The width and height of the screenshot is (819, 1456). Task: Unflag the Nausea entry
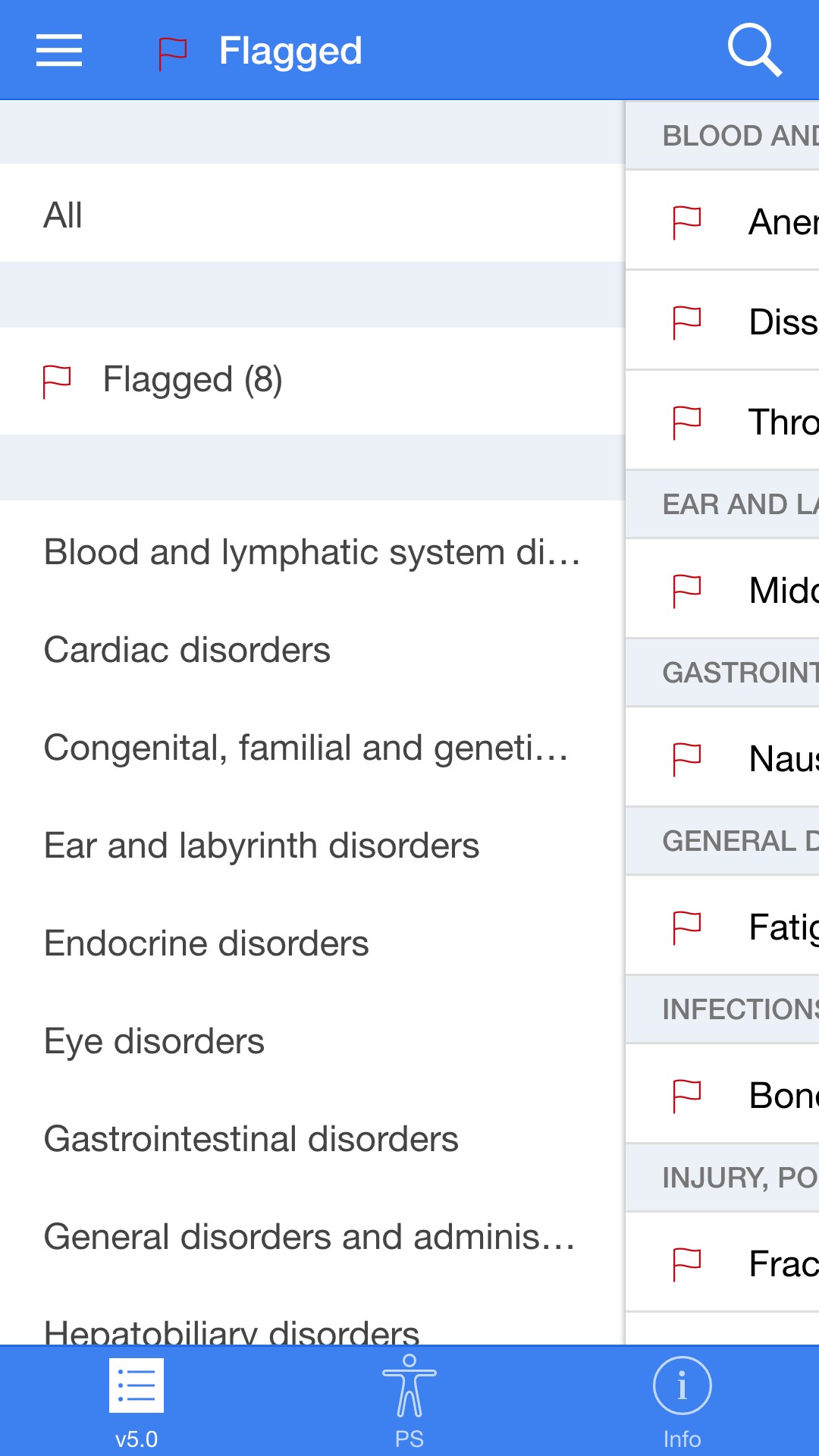(x=687, y=759)
